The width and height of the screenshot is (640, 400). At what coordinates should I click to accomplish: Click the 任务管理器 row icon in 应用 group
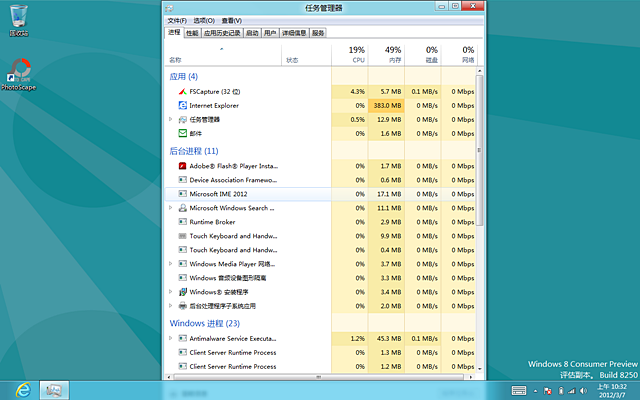[182, 120]
